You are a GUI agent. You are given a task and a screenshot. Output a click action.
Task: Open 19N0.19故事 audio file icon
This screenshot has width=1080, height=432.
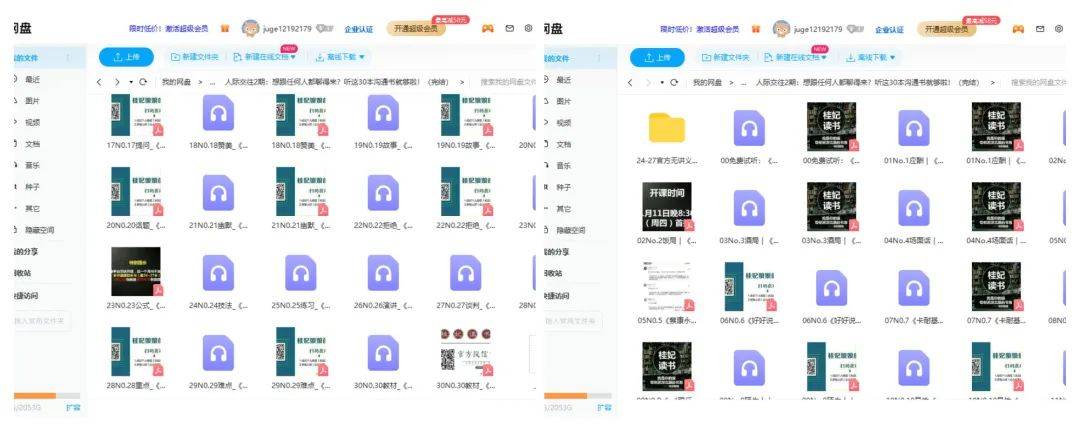click(x=384, y=113)
